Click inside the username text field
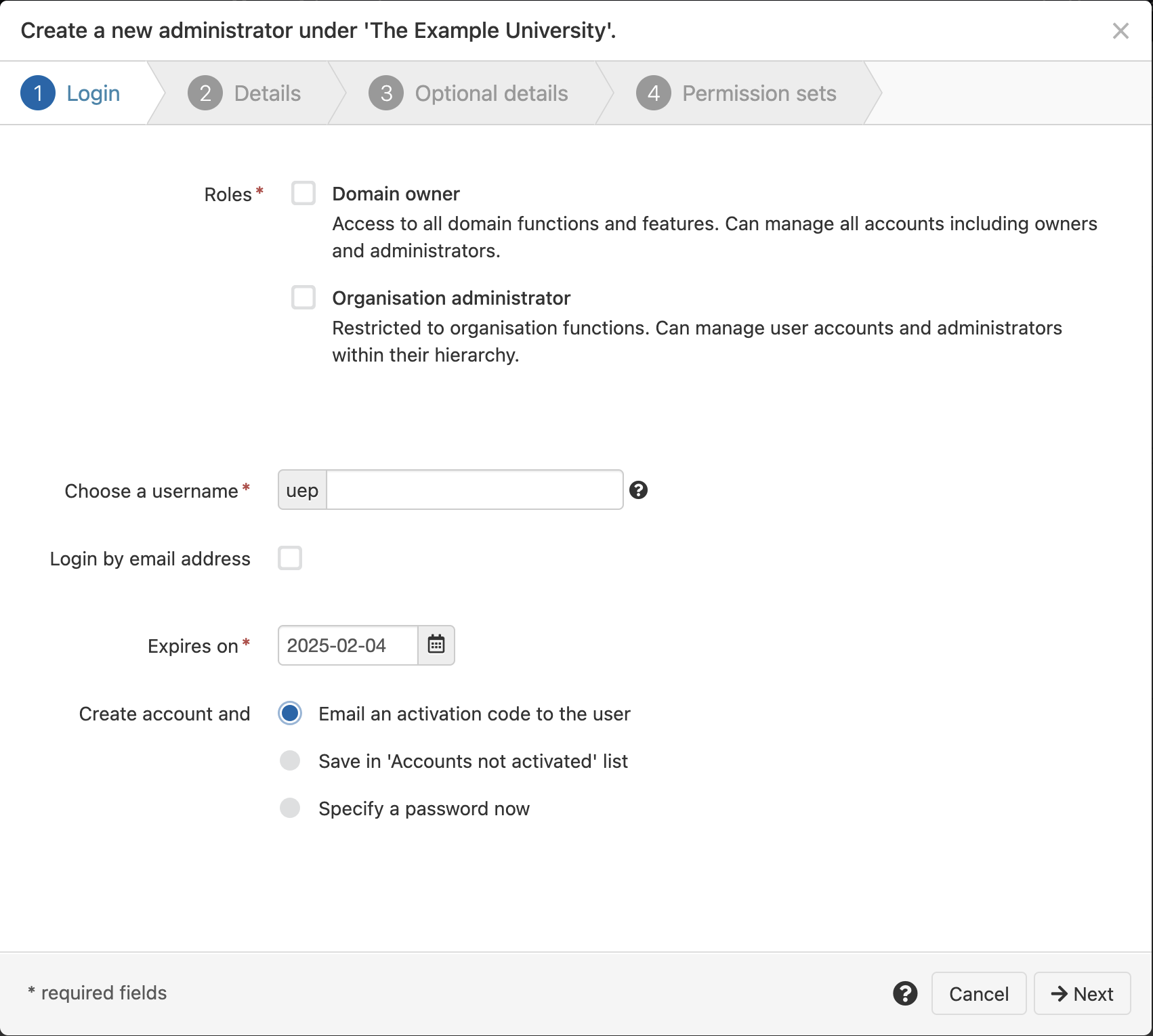This screenshot has width=1153, height=1036. [x=473, y=490]
